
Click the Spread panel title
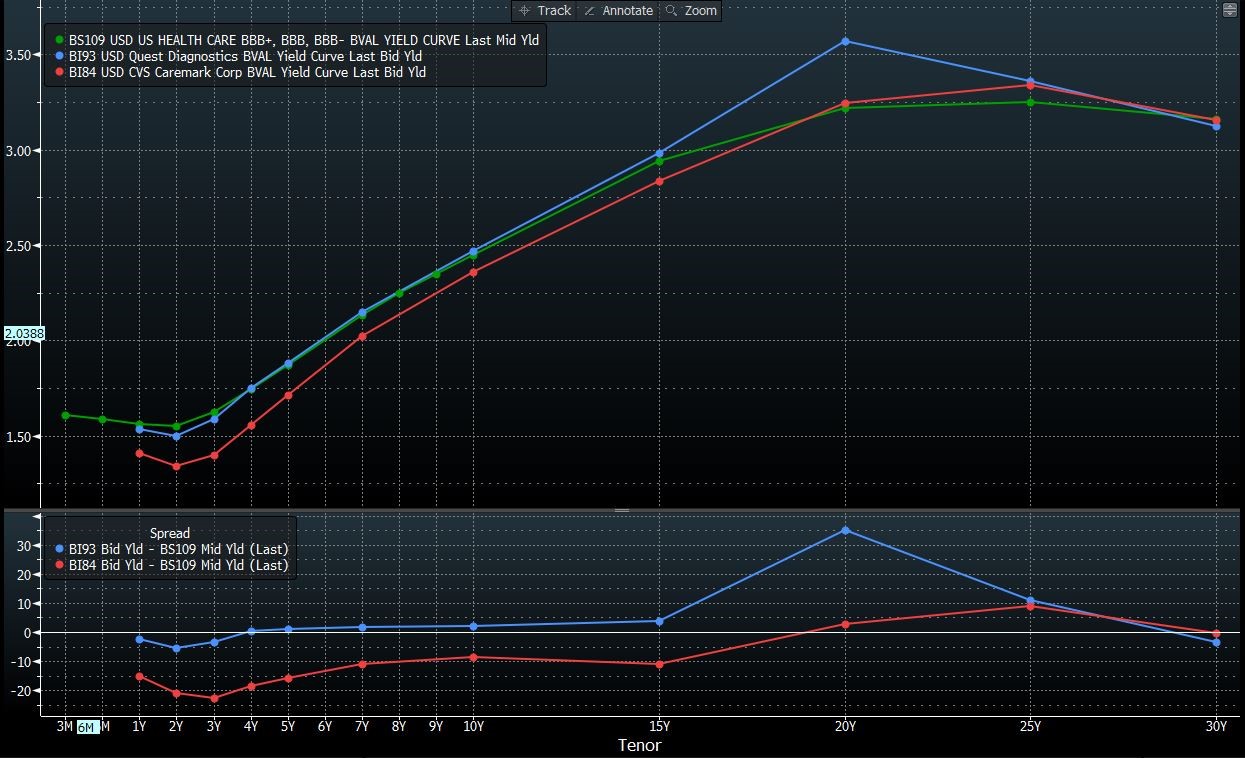(x=169, y=533)
